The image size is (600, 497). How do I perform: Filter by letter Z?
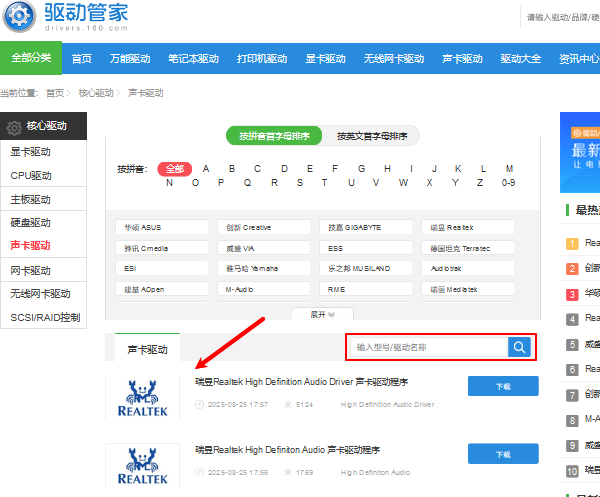pyautogui.click(x=480, y=183)
